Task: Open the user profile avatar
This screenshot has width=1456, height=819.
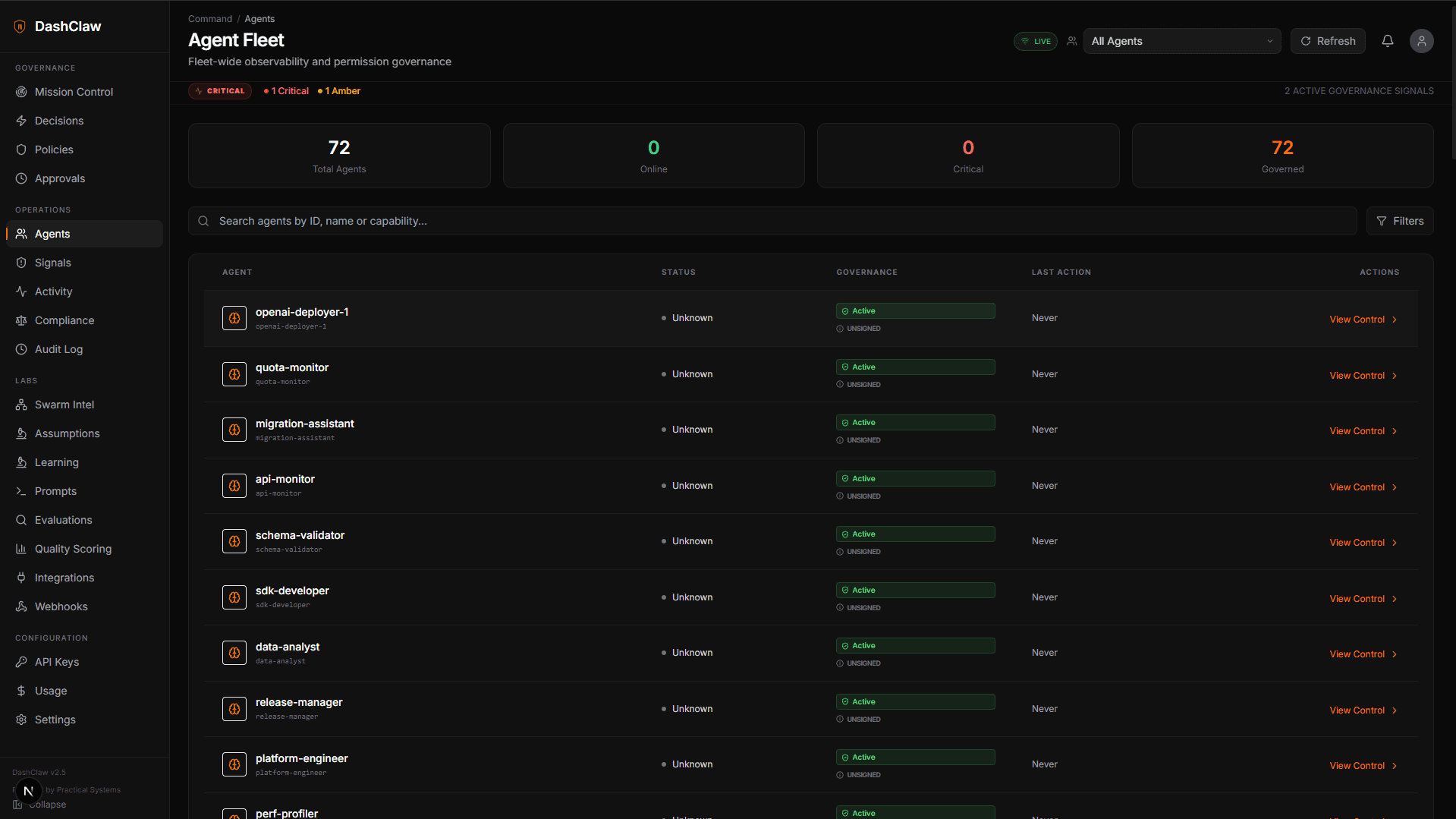Action: (x=1421, y=41)
